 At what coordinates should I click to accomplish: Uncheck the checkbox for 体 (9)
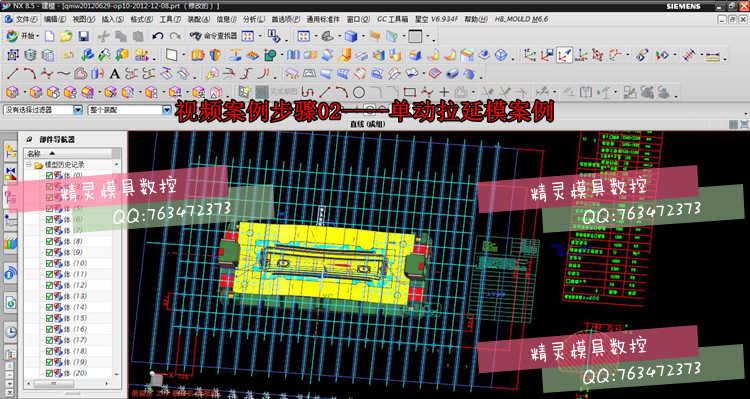point(49,252)
